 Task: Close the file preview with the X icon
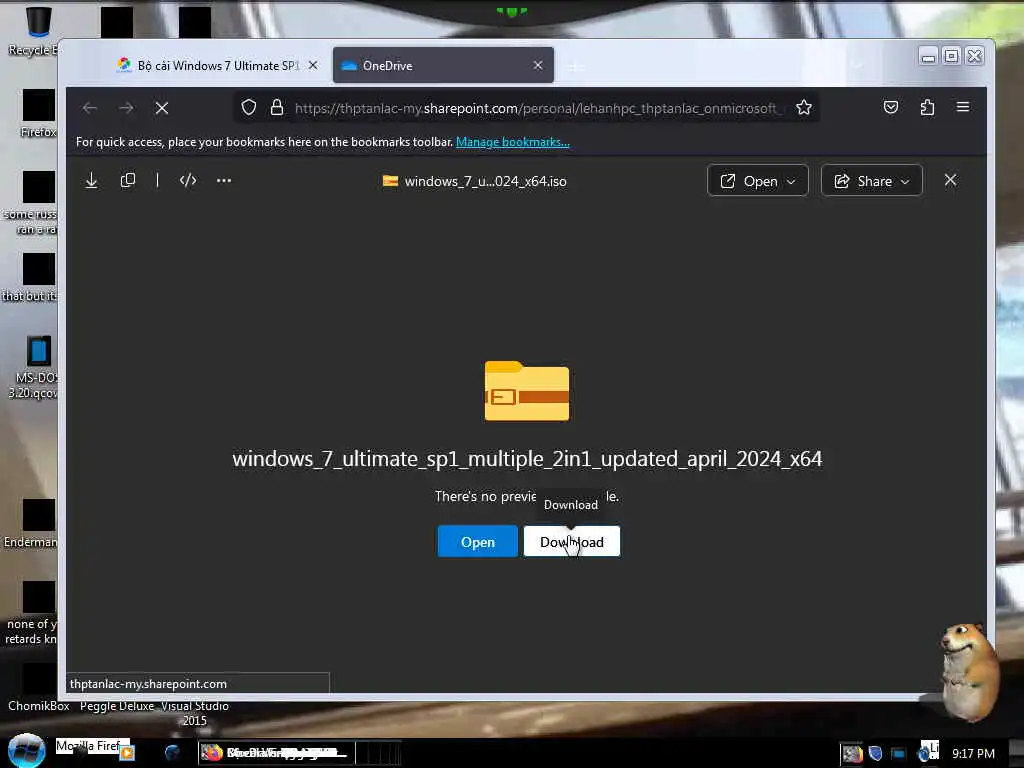[x=950, y=180]
